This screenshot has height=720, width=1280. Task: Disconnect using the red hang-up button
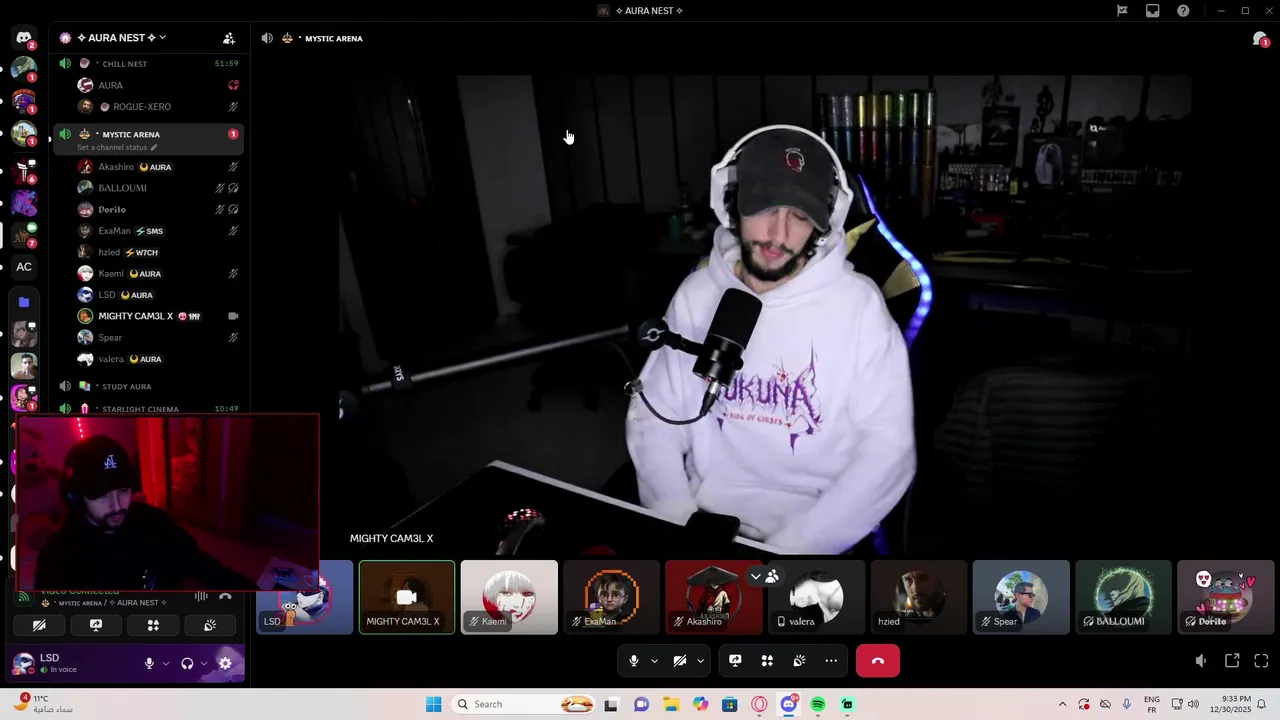click(878, 661)
